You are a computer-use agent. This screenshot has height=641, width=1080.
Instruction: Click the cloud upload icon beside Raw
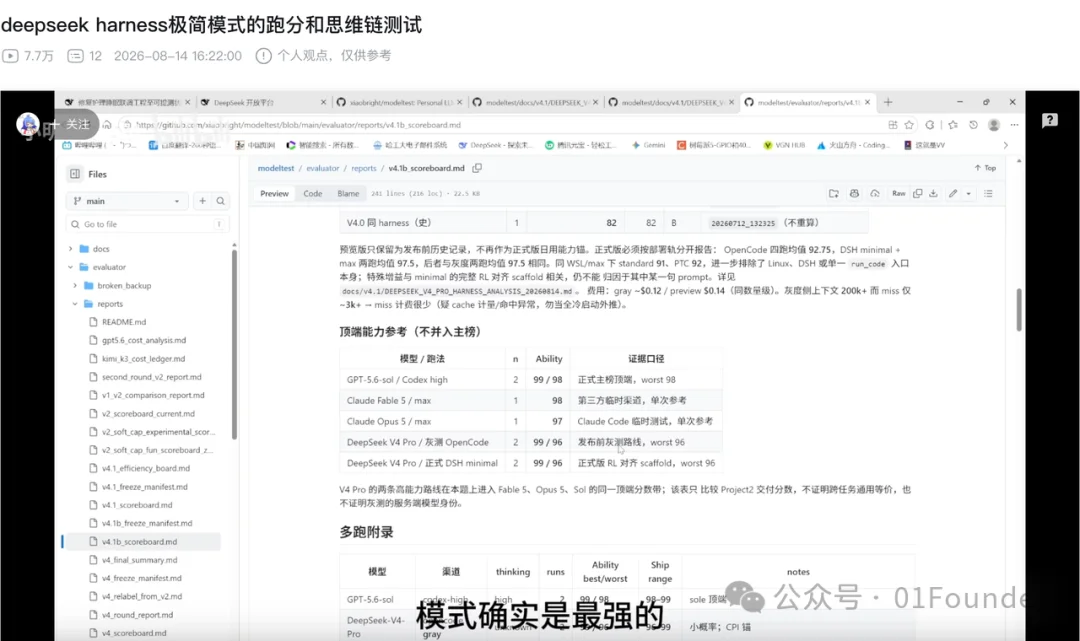click(875, 193)
